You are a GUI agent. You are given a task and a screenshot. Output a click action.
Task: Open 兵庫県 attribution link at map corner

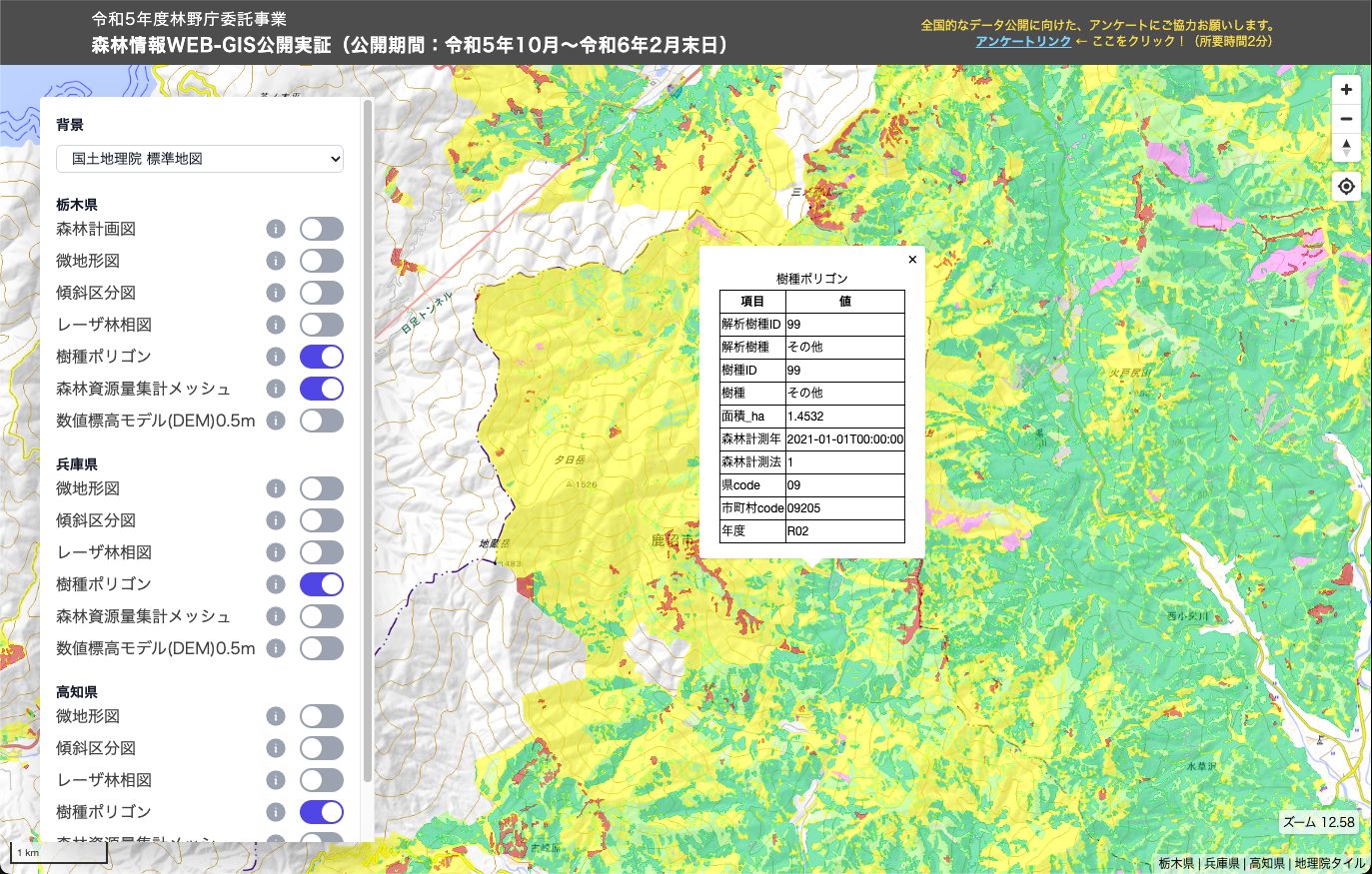(x=1222, y=864)
